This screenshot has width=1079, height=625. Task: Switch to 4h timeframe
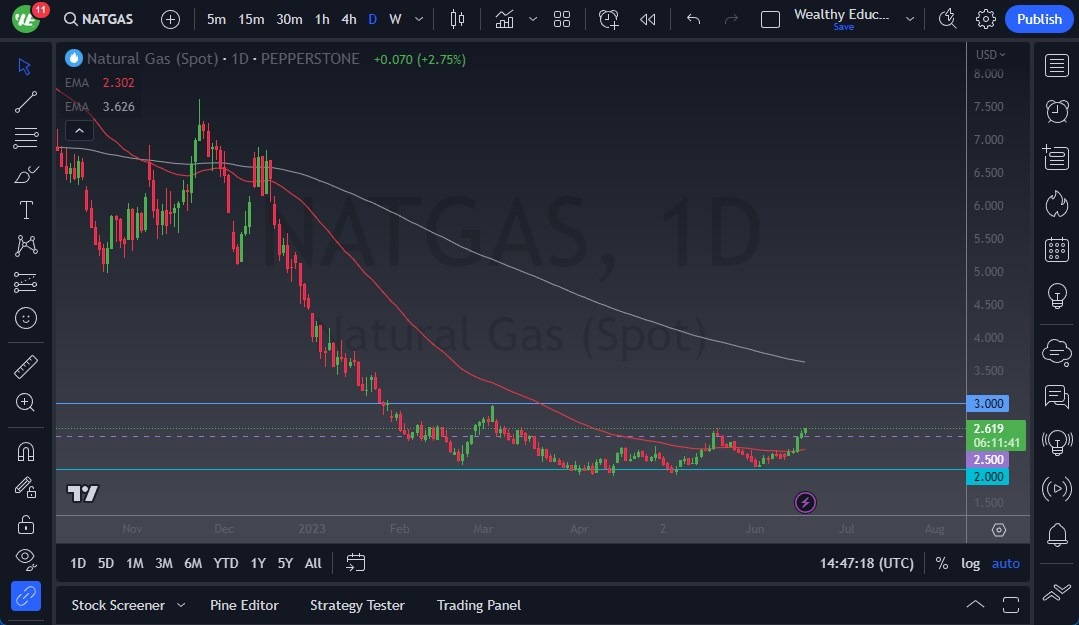tap(349, 19)
